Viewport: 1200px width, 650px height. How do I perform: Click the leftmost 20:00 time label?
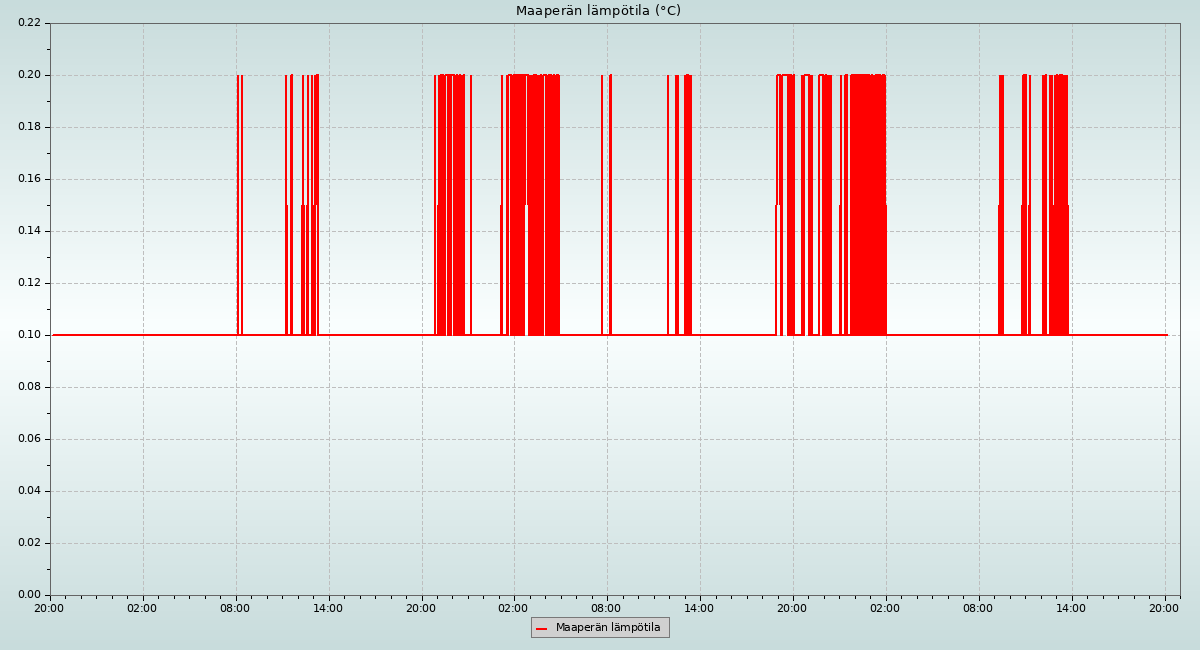point(49,608)
